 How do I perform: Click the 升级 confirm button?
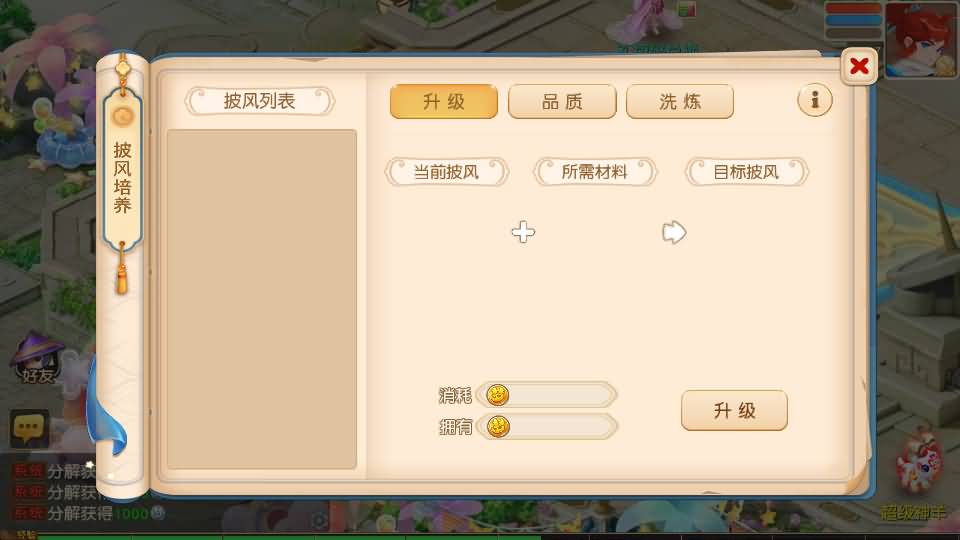click(x=734, y=410)
